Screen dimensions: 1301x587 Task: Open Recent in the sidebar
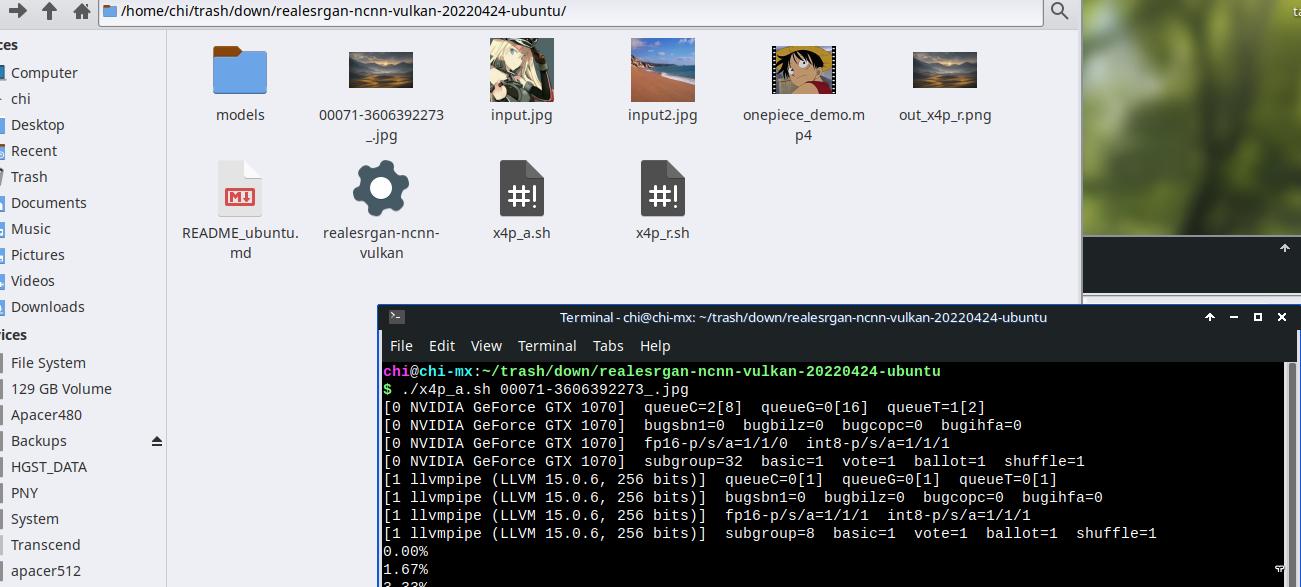(x=34, y=151)
